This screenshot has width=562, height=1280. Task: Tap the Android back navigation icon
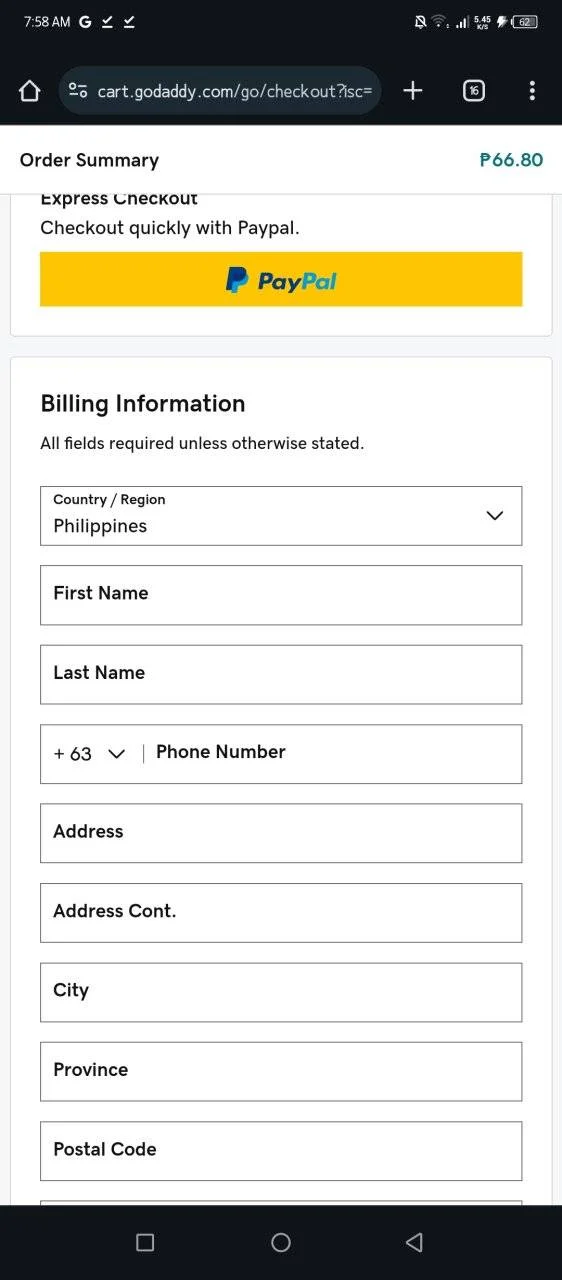coord(414,1242)
